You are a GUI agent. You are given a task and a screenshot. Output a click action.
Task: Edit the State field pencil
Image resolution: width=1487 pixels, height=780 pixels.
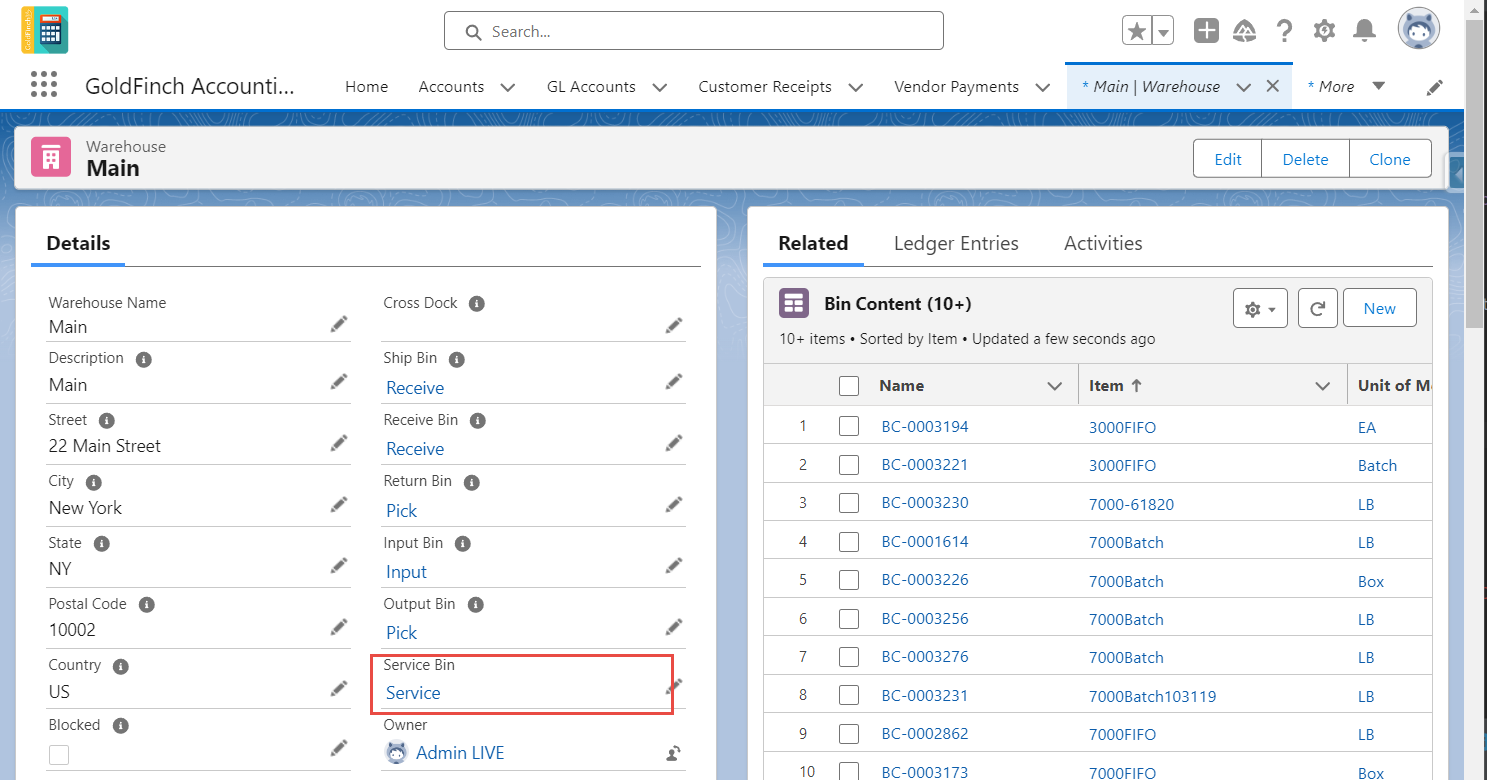[339, 565]
